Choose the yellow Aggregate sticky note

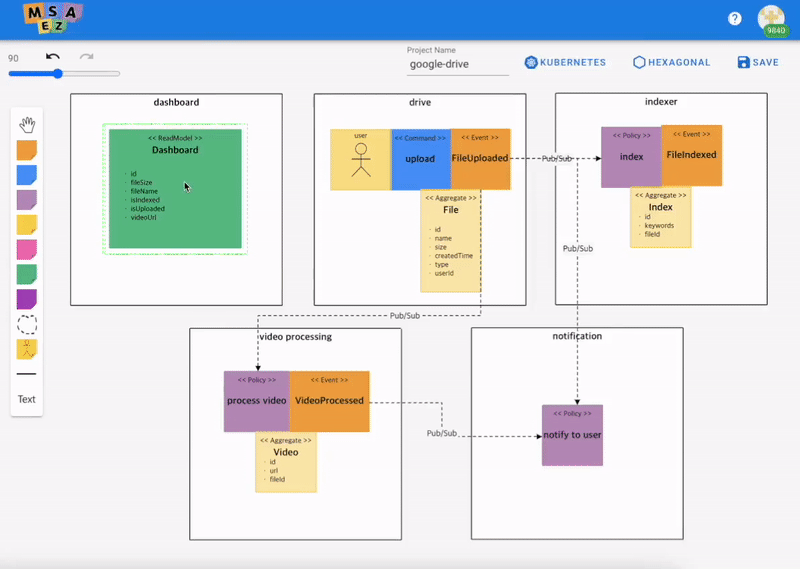pyautogui.click(x=27, y=225)
